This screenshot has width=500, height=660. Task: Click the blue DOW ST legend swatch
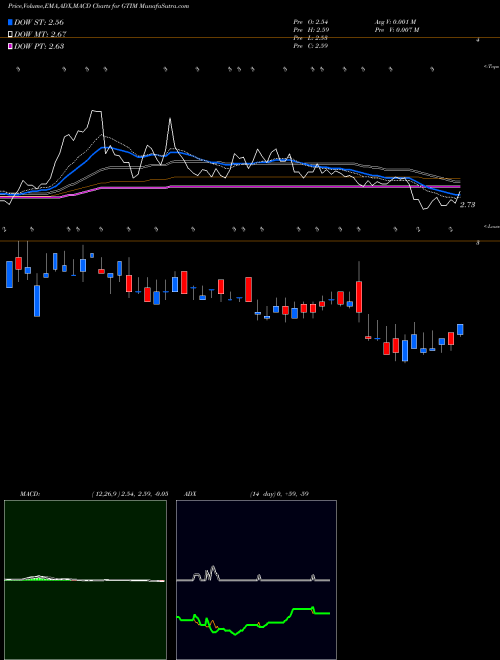10,22
